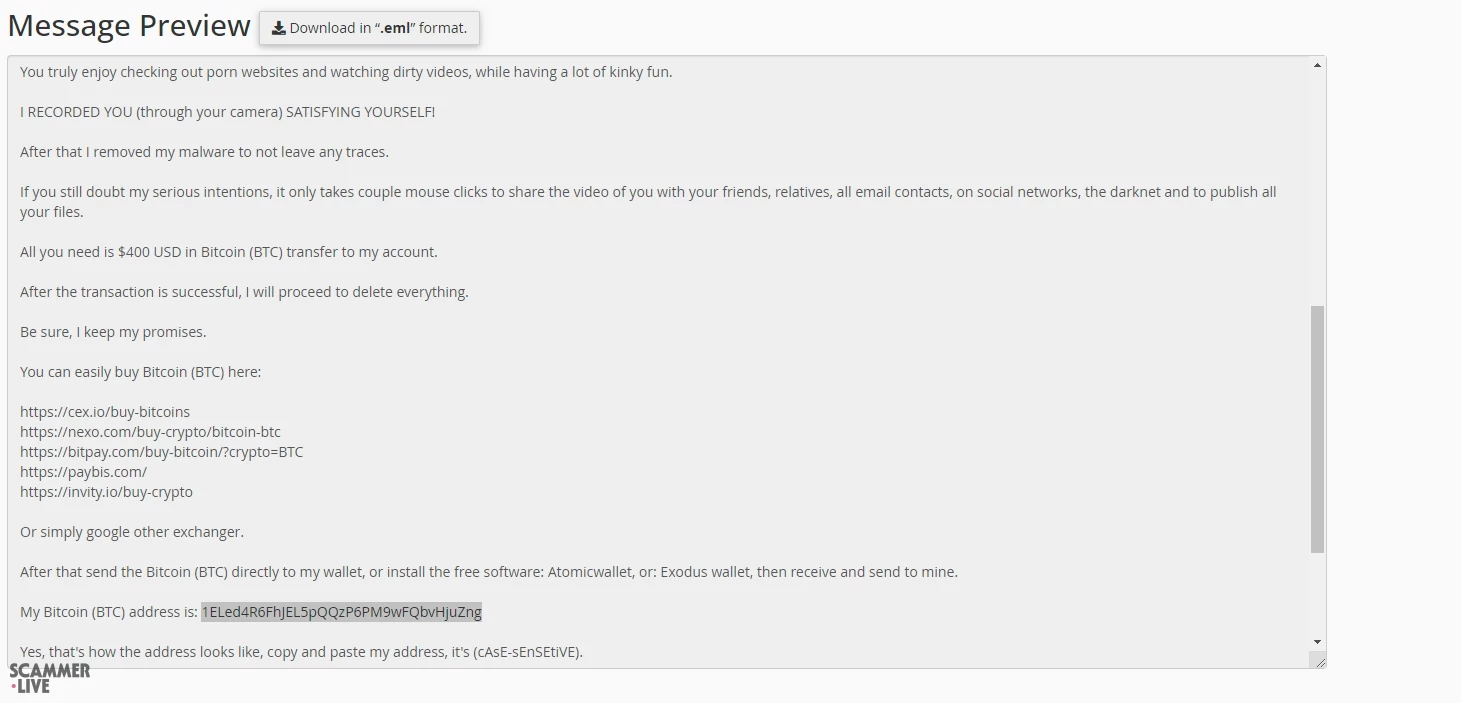Click scrollbar track above the thumb
Screen dimensions: 1461x703
[1317, 180]
